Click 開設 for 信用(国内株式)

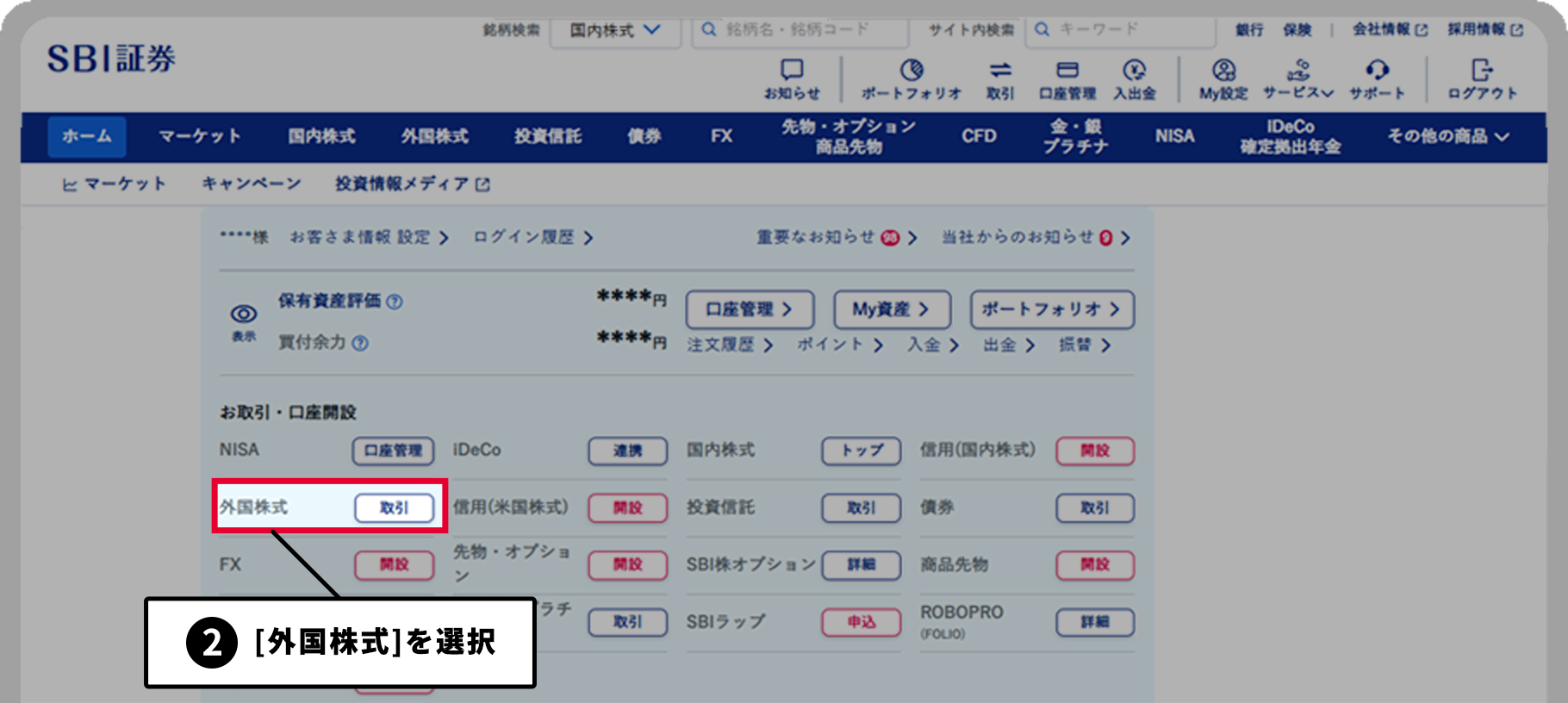pyautogui.click(x=1095, y=451)
